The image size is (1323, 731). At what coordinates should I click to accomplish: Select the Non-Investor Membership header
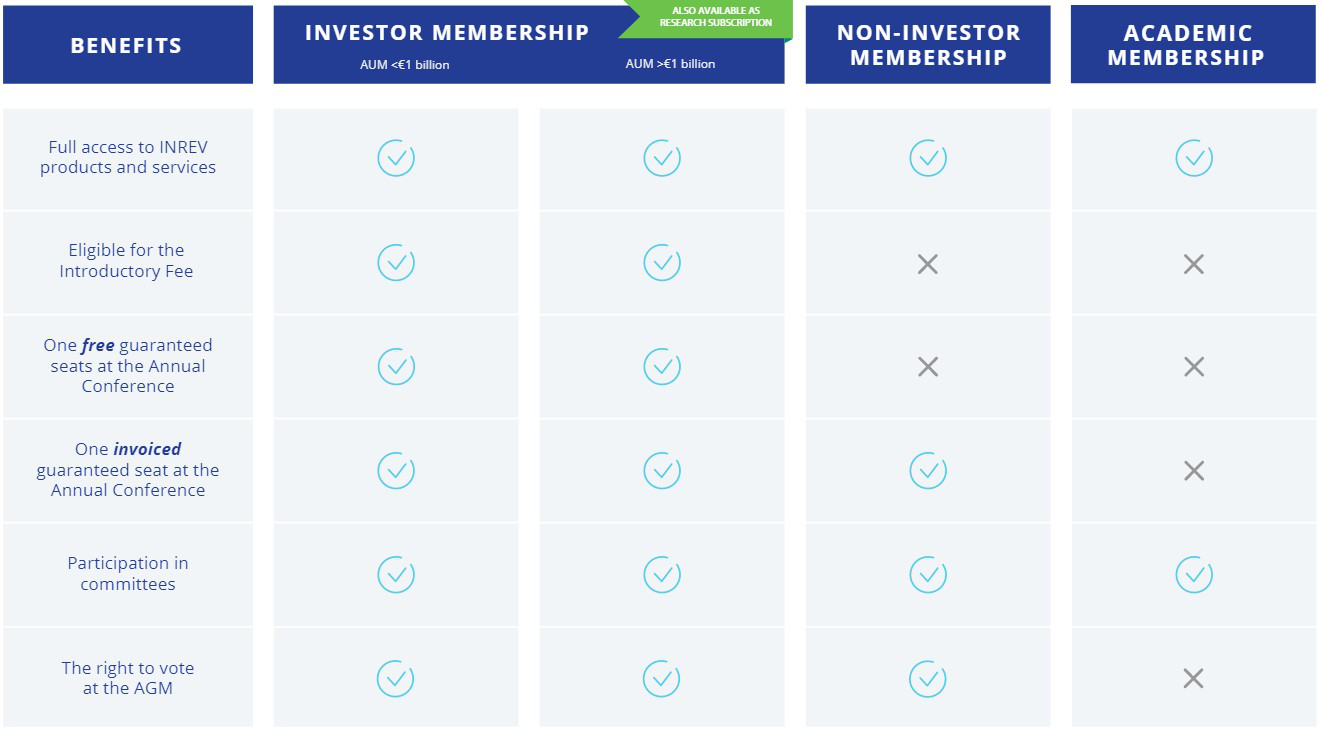tap(928, 44)
